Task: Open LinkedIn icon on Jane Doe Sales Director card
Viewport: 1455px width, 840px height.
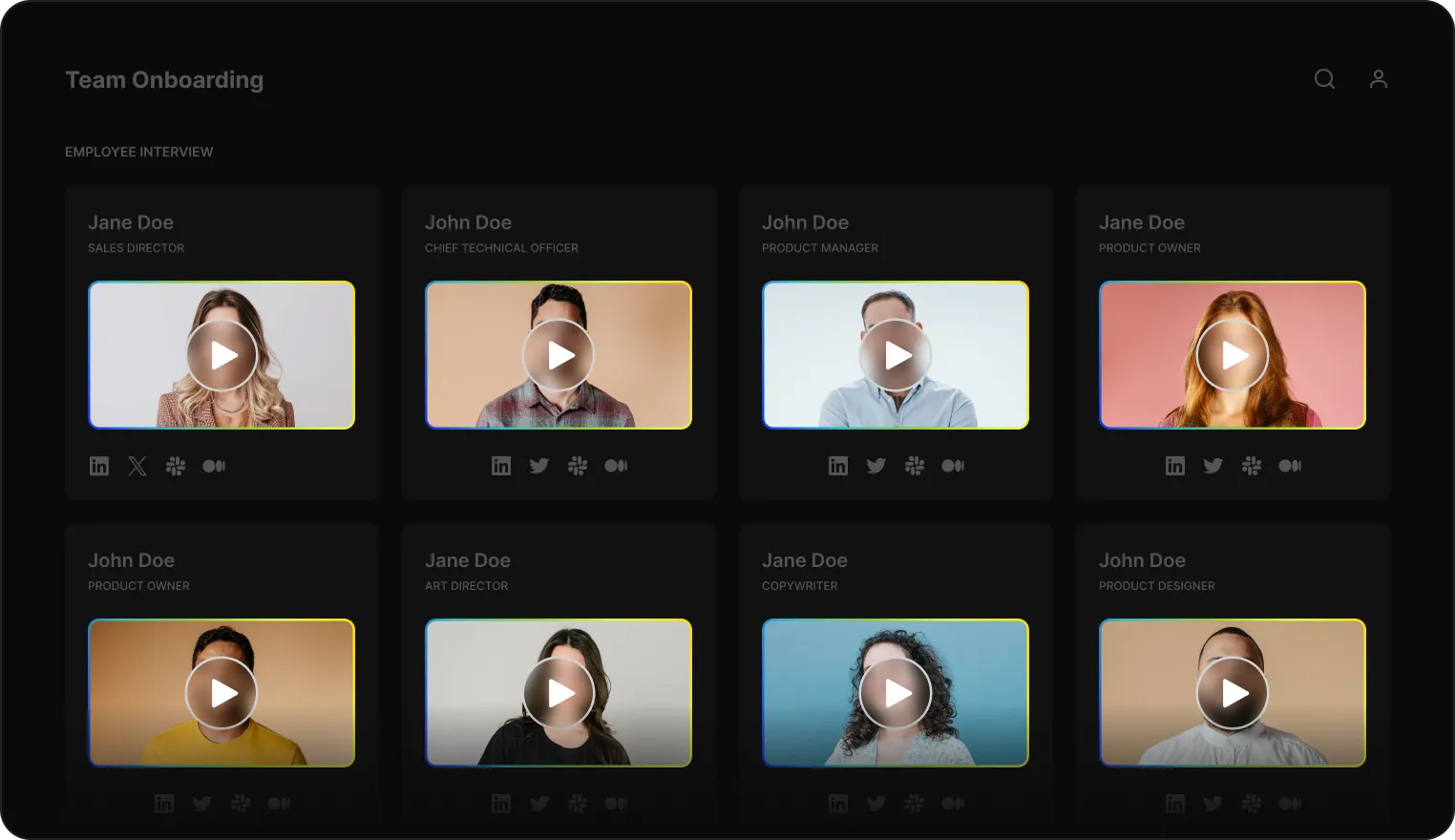Action: 99,466
